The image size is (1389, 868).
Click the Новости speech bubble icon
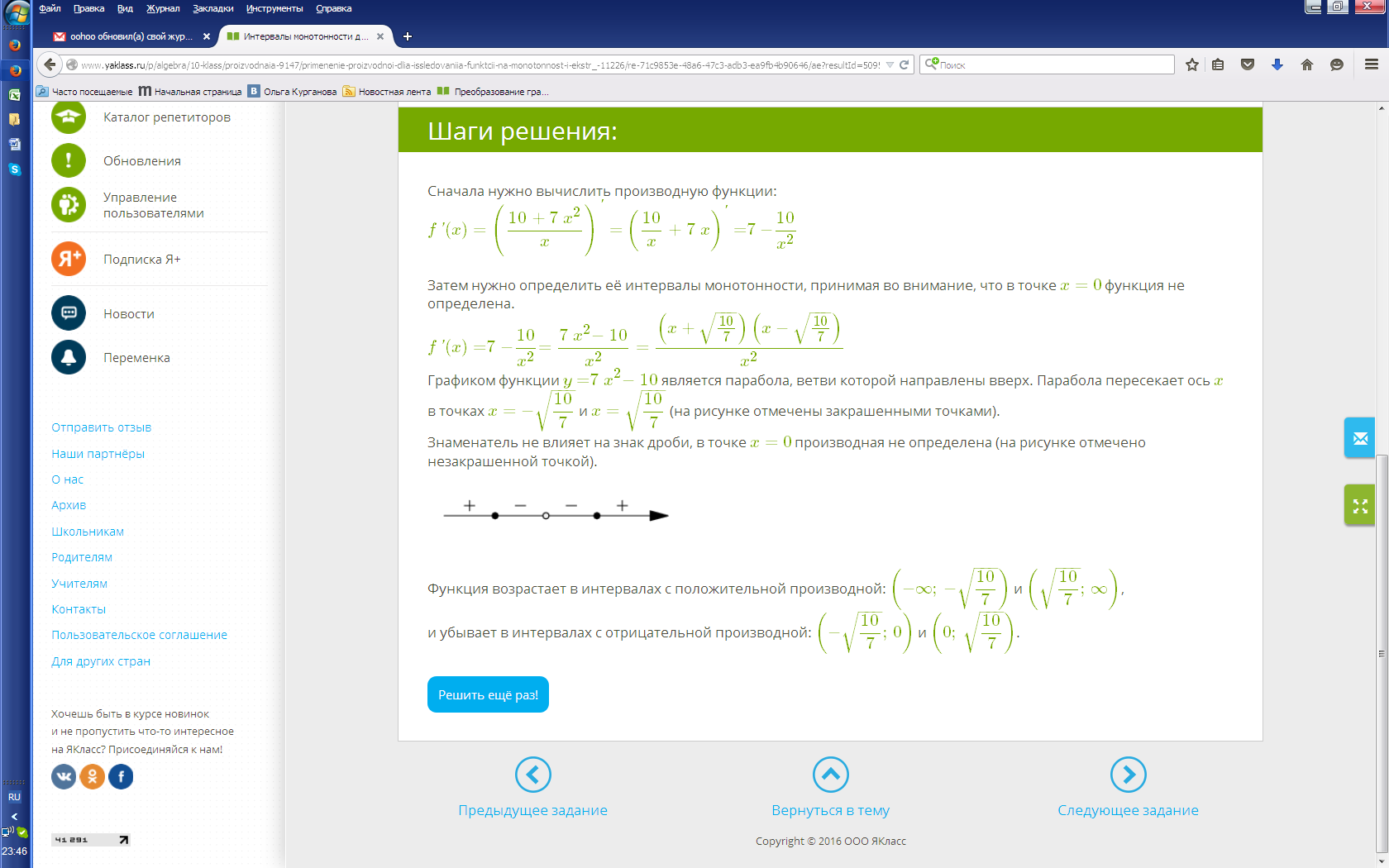(69, 313)
